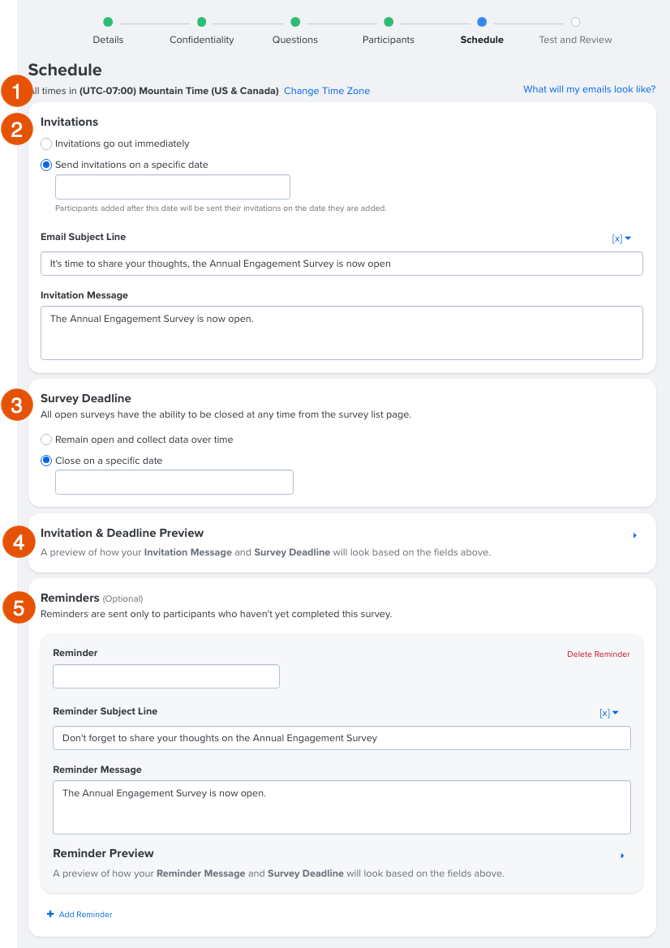Select Send invitations on a specific date
This screenshot has width=670, height=948.
click(46, 164)
